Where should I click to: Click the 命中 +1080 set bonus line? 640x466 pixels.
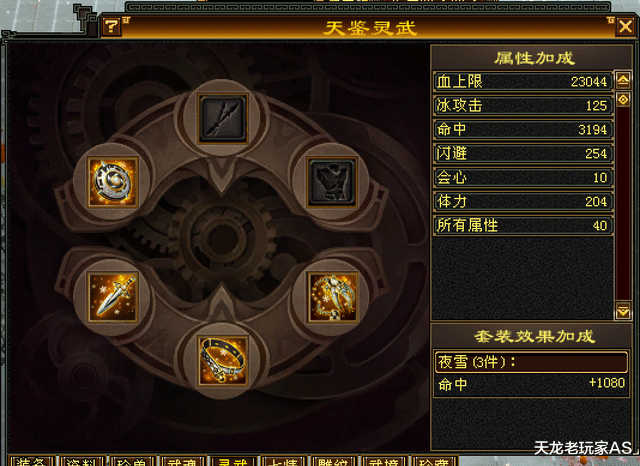pos(531,384)
